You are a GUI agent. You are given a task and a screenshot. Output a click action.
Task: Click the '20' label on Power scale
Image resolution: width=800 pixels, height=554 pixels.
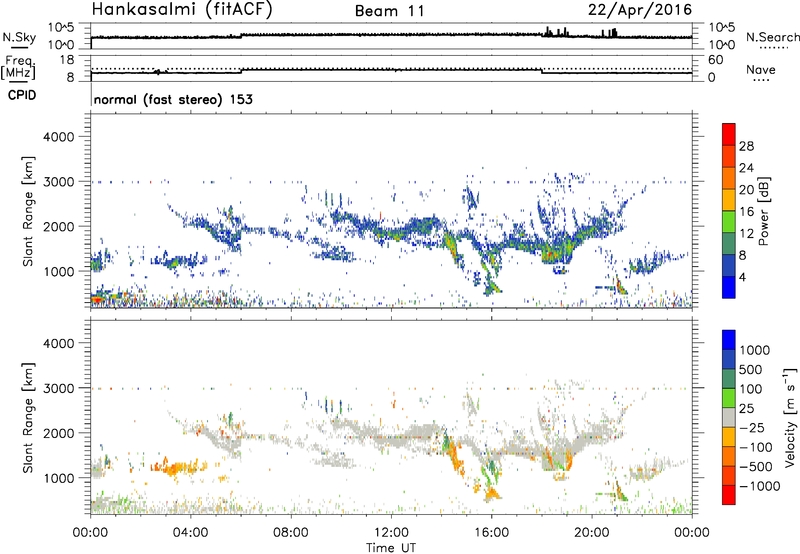coord(746,190)
